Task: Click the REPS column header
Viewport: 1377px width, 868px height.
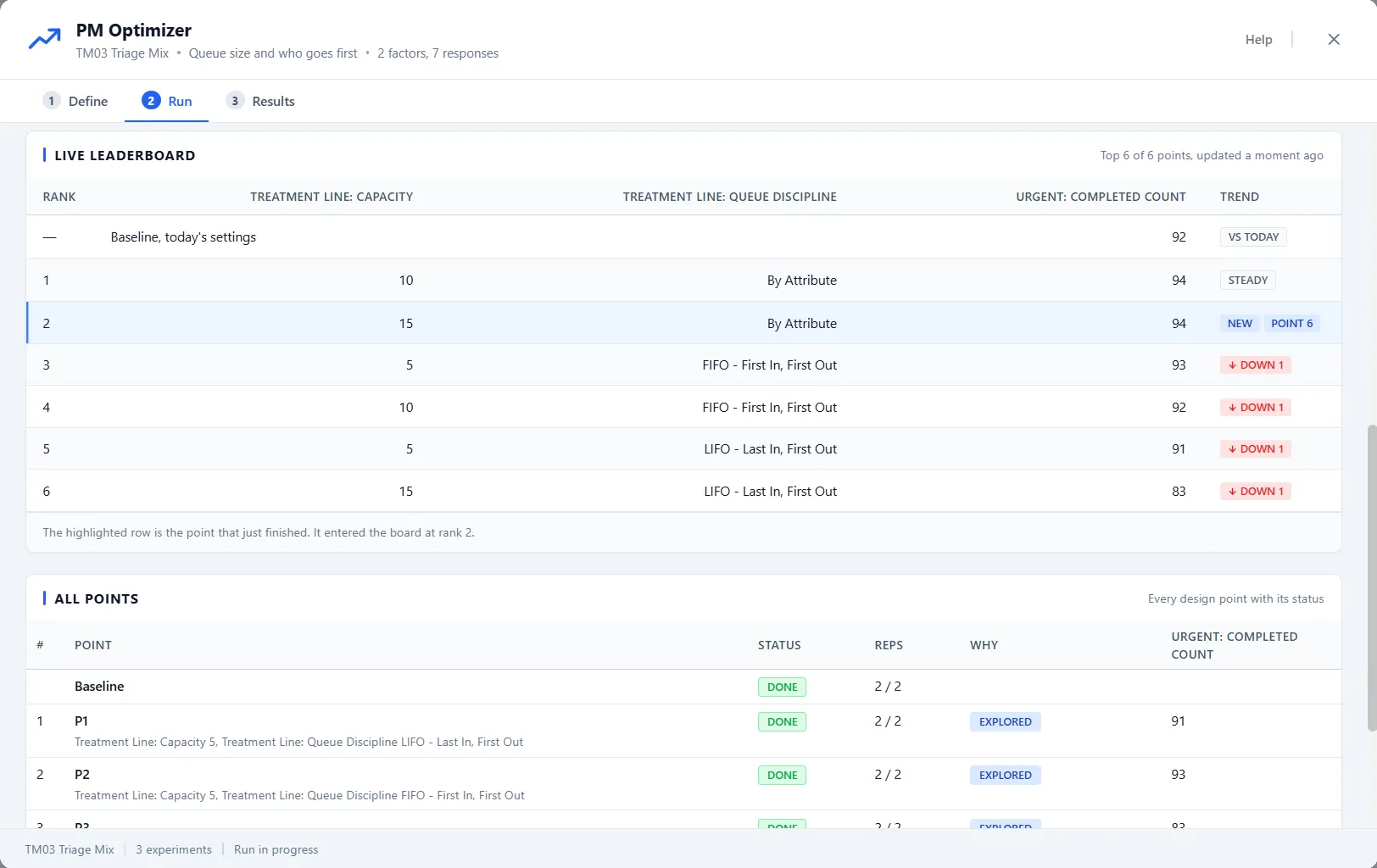Action: pos(889,645)
